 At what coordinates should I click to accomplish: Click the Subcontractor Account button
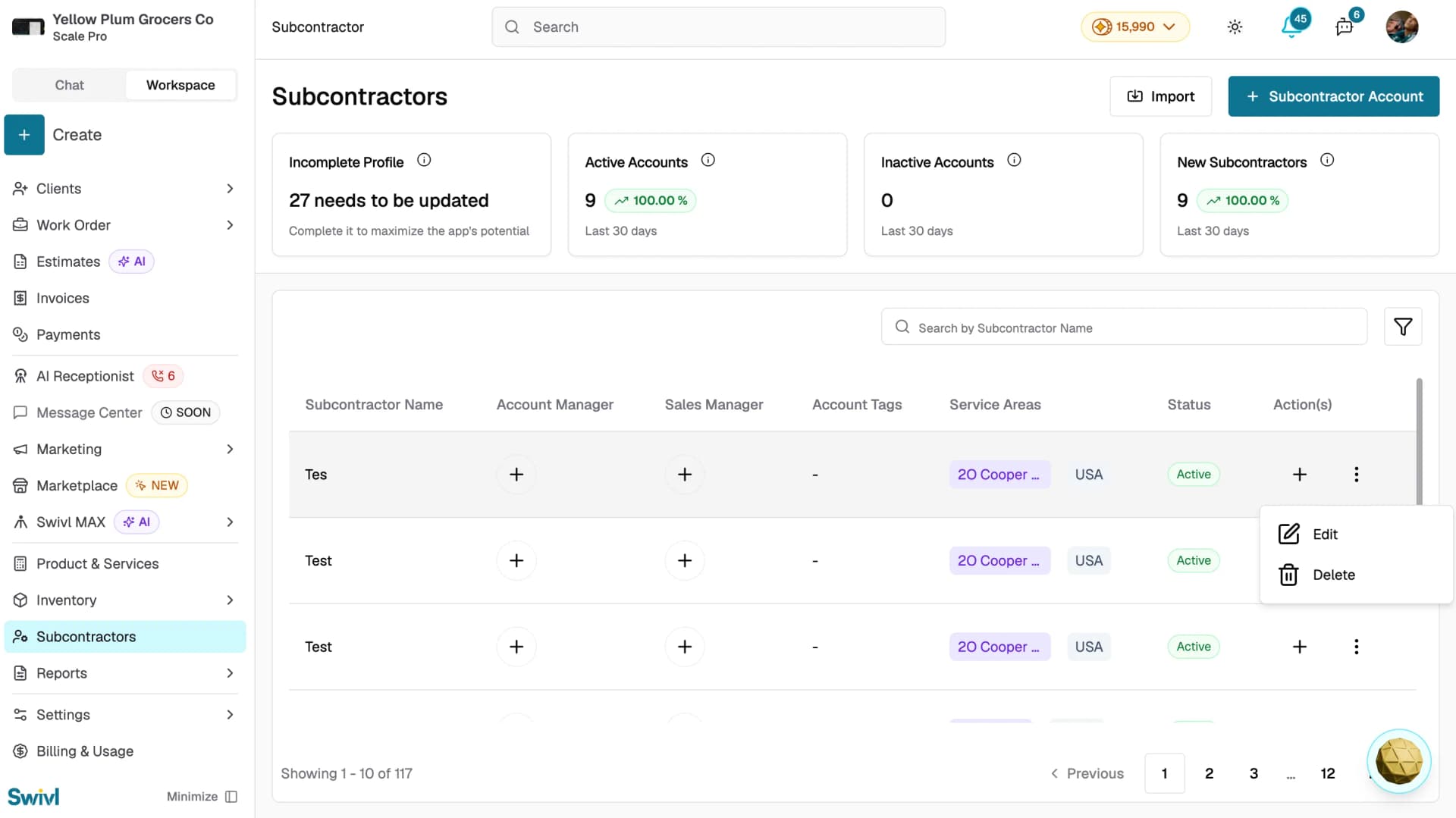[1333, 96]
